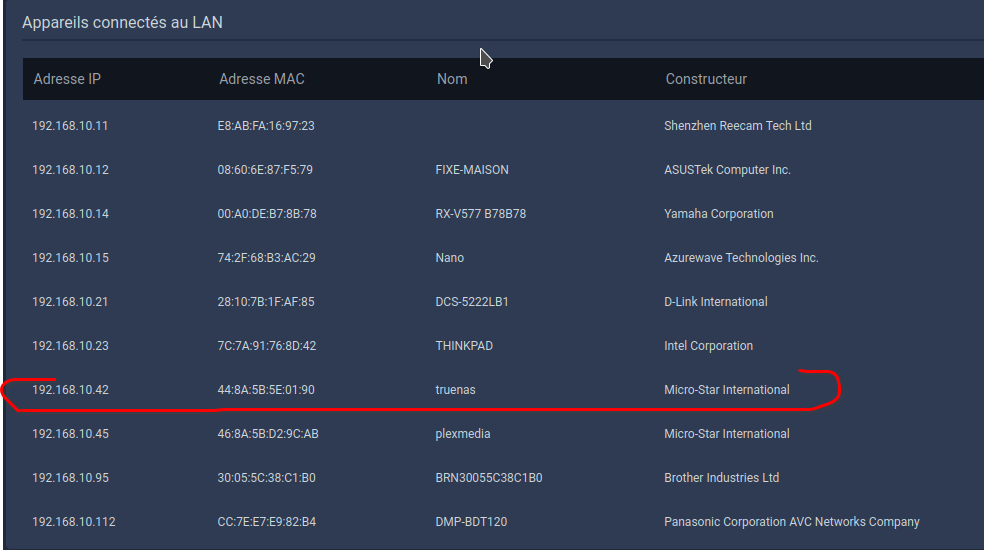
Task: Click the Adresse MAC column header
Action: (x=262, y=79)
